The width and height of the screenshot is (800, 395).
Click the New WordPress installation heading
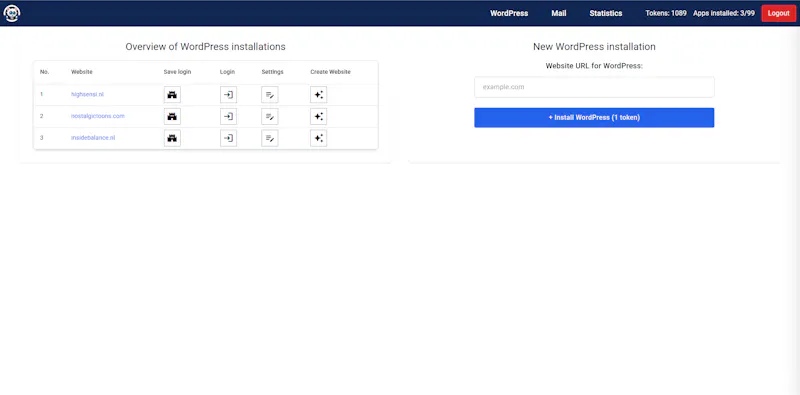coord(594,47)
